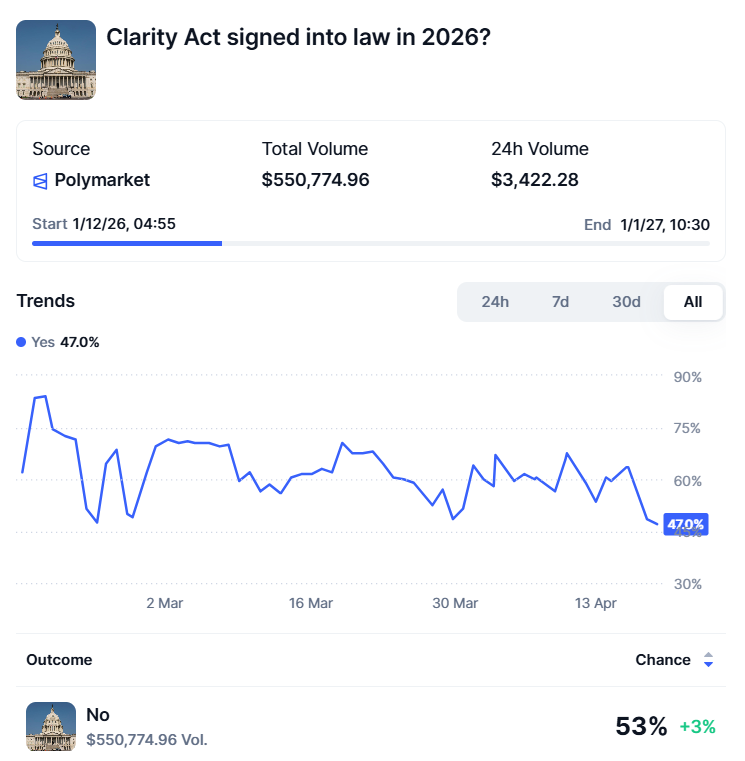Select the All trend range
This screenshot has width=745, height=761.
693,302
